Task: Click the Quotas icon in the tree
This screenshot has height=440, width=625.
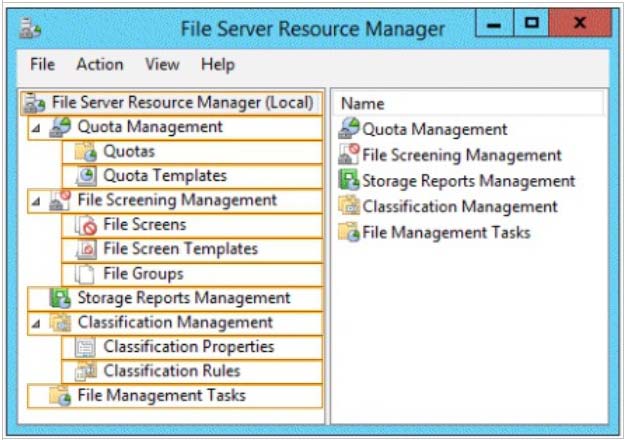Action: (x=85, y=152)
